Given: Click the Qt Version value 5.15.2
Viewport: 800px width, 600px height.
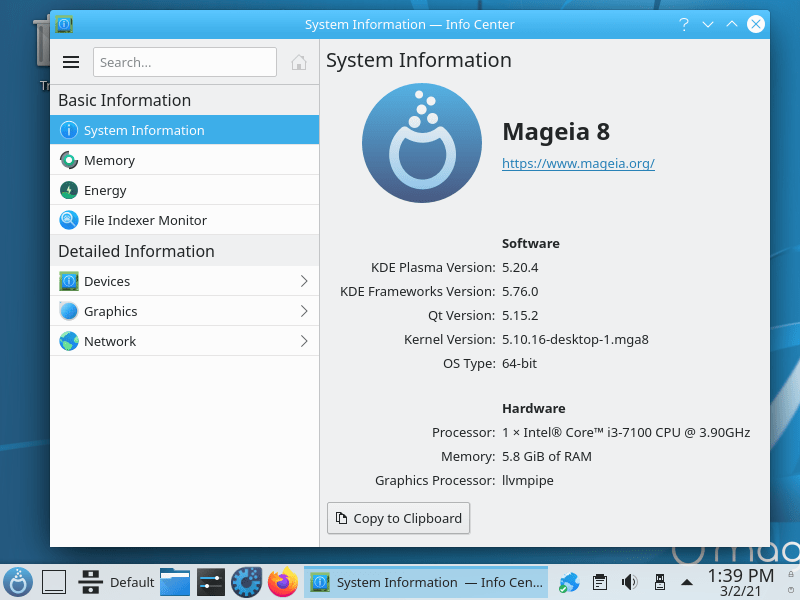Looking at the screenshot, I should (520, 315).
